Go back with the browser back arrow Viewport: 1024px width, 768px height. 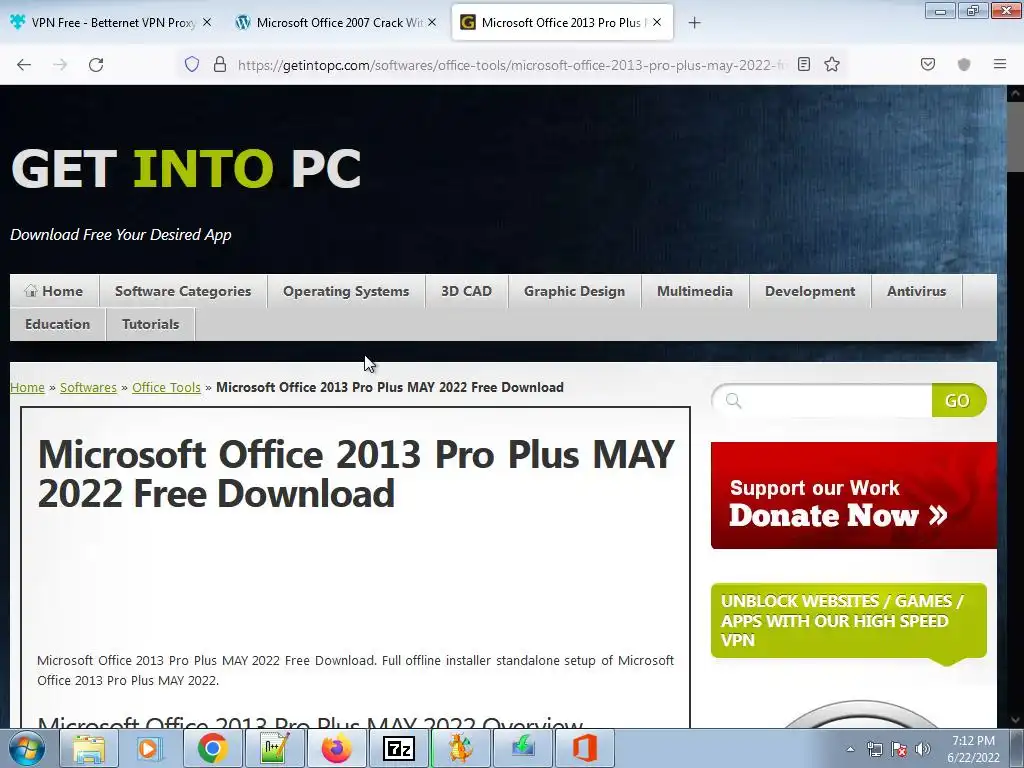pyautogui.click(x=24, y=65)
